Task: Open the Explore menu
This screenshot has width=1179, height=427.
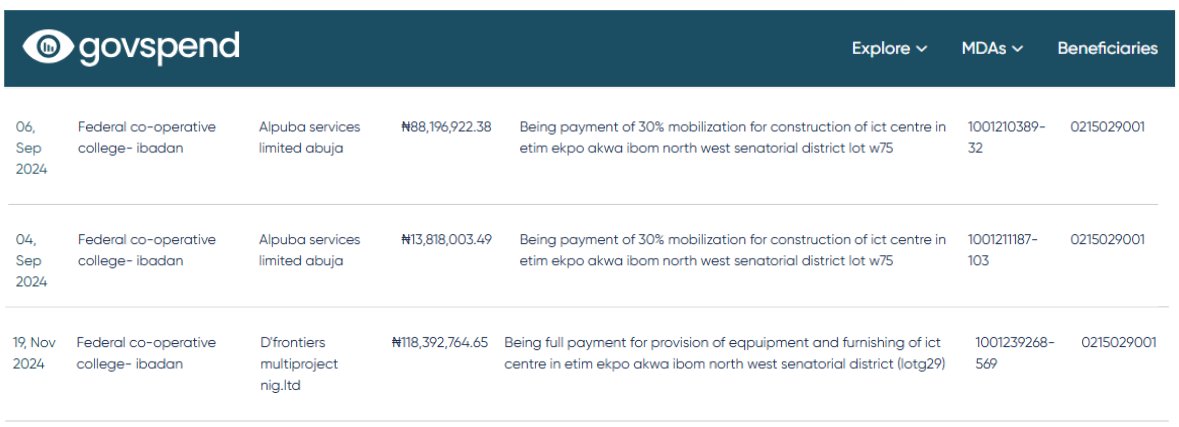Action: pos(881,48)
